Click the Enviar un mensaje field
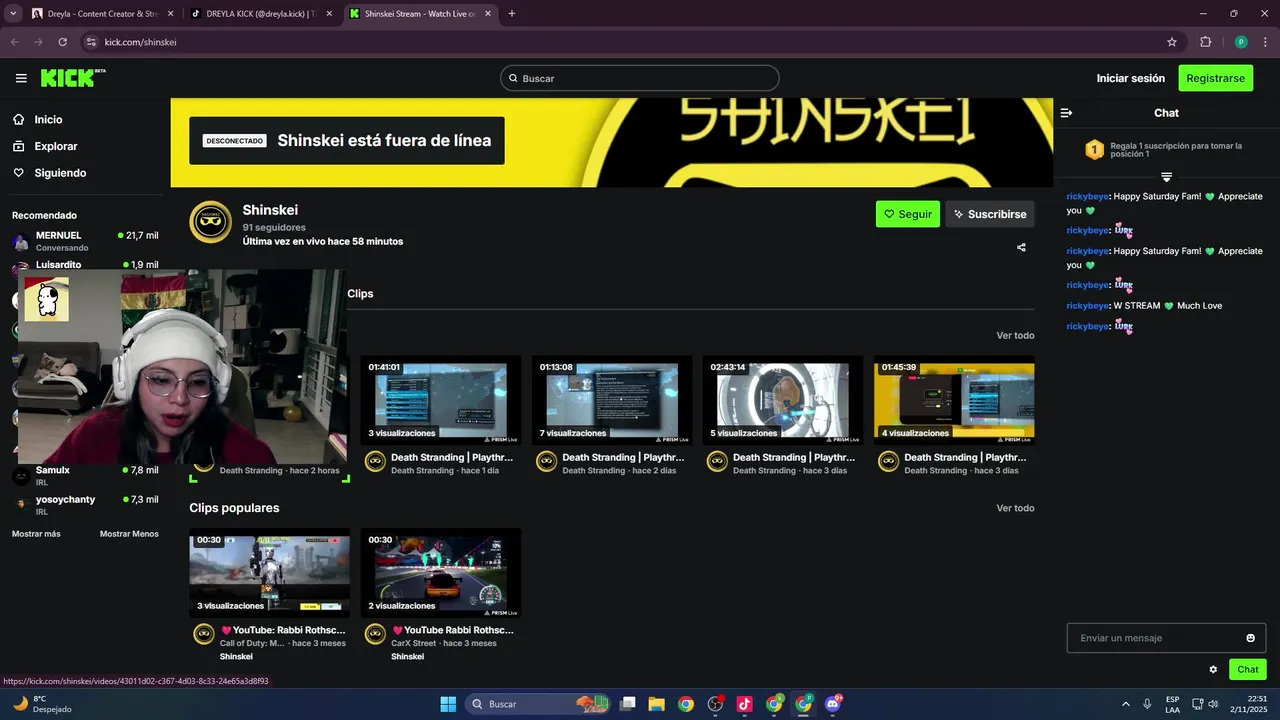This screenshot has width=1280, height=720. (x=1166, y=638)
